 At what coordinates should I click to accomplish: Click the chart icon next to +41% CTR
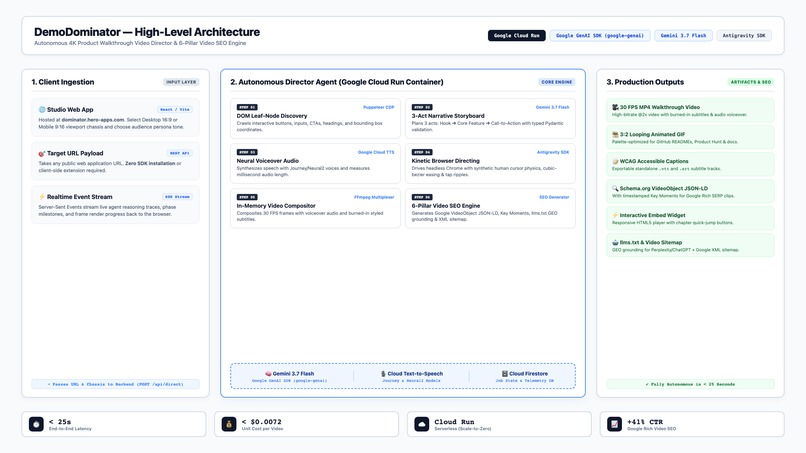tap(614, 424)
